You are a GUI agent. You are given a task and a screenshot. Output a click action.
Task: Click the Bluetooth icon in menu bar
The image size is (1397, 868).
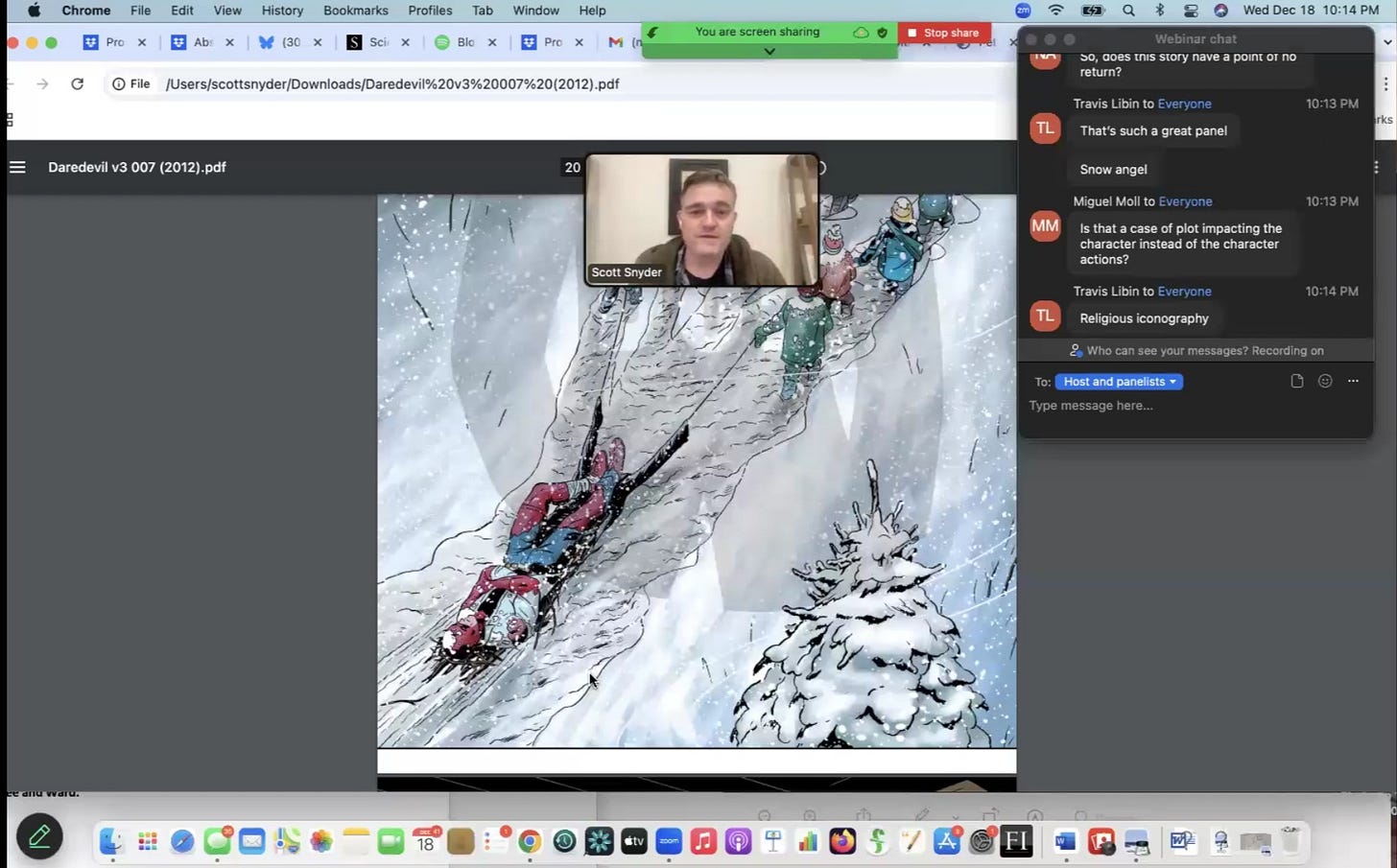pyautogui.click(x=1159, y=11)
